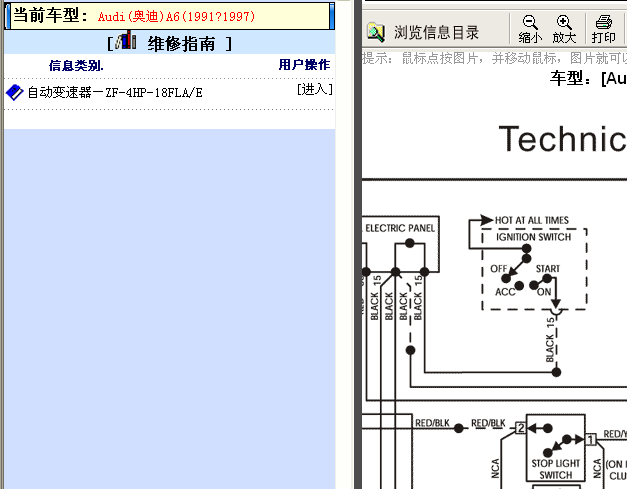This screenshot has height=489, width=627.
Task: Click the 维修指南 heading text
Action: point(182,44)
